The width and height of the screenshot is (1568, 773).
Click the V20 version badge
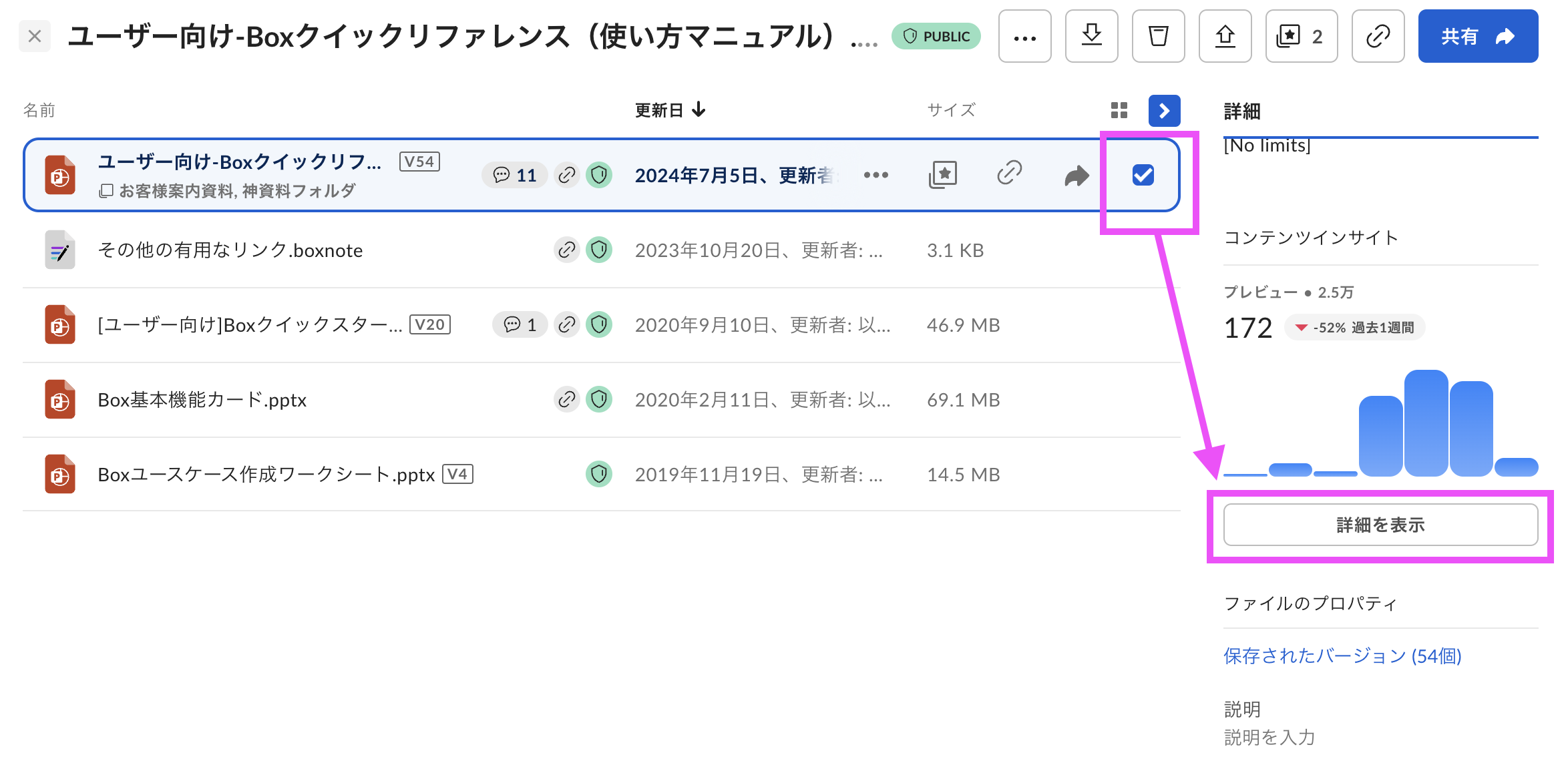430,324
